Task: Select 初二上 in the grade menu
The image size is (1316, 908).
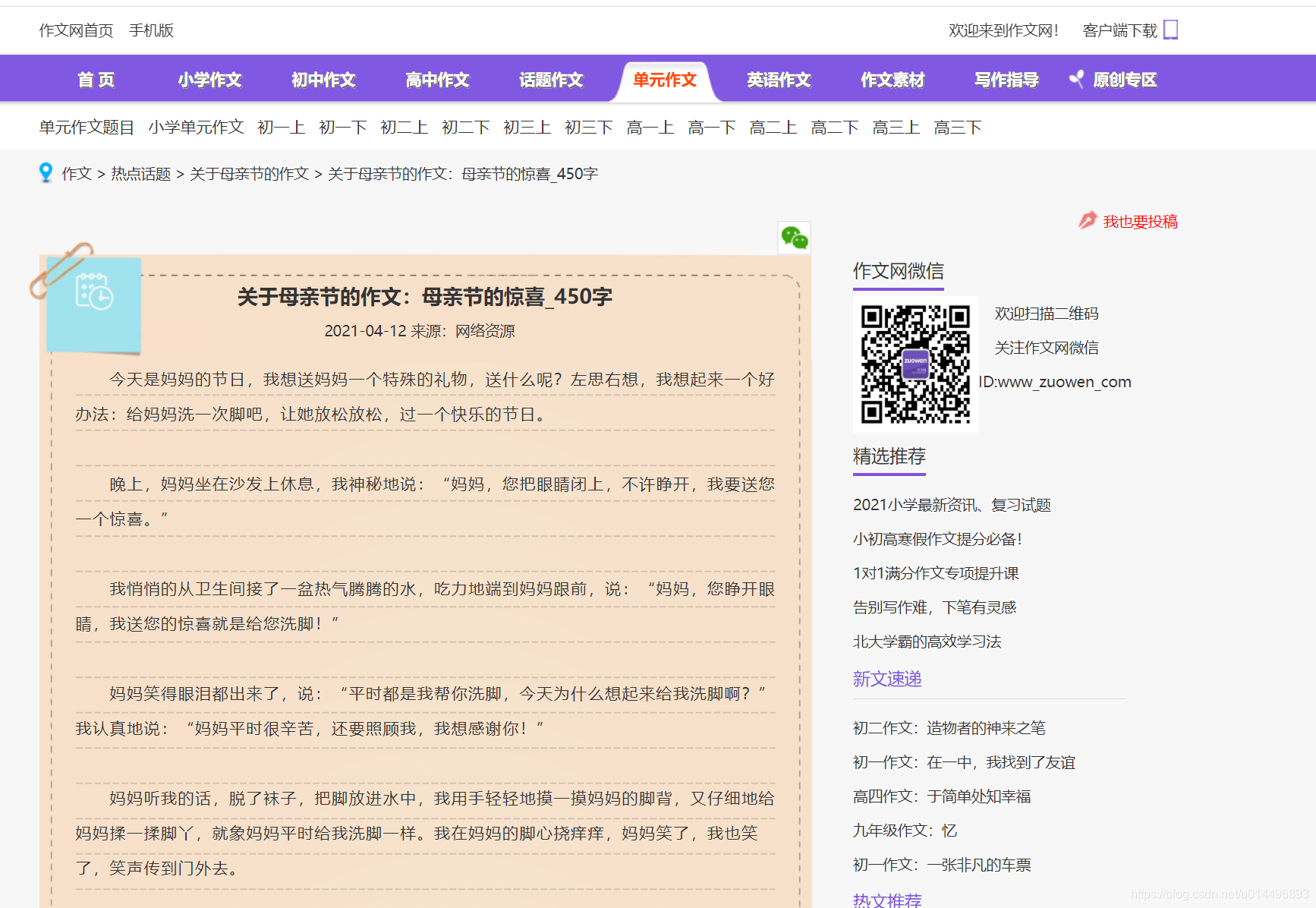Action: 405,127
